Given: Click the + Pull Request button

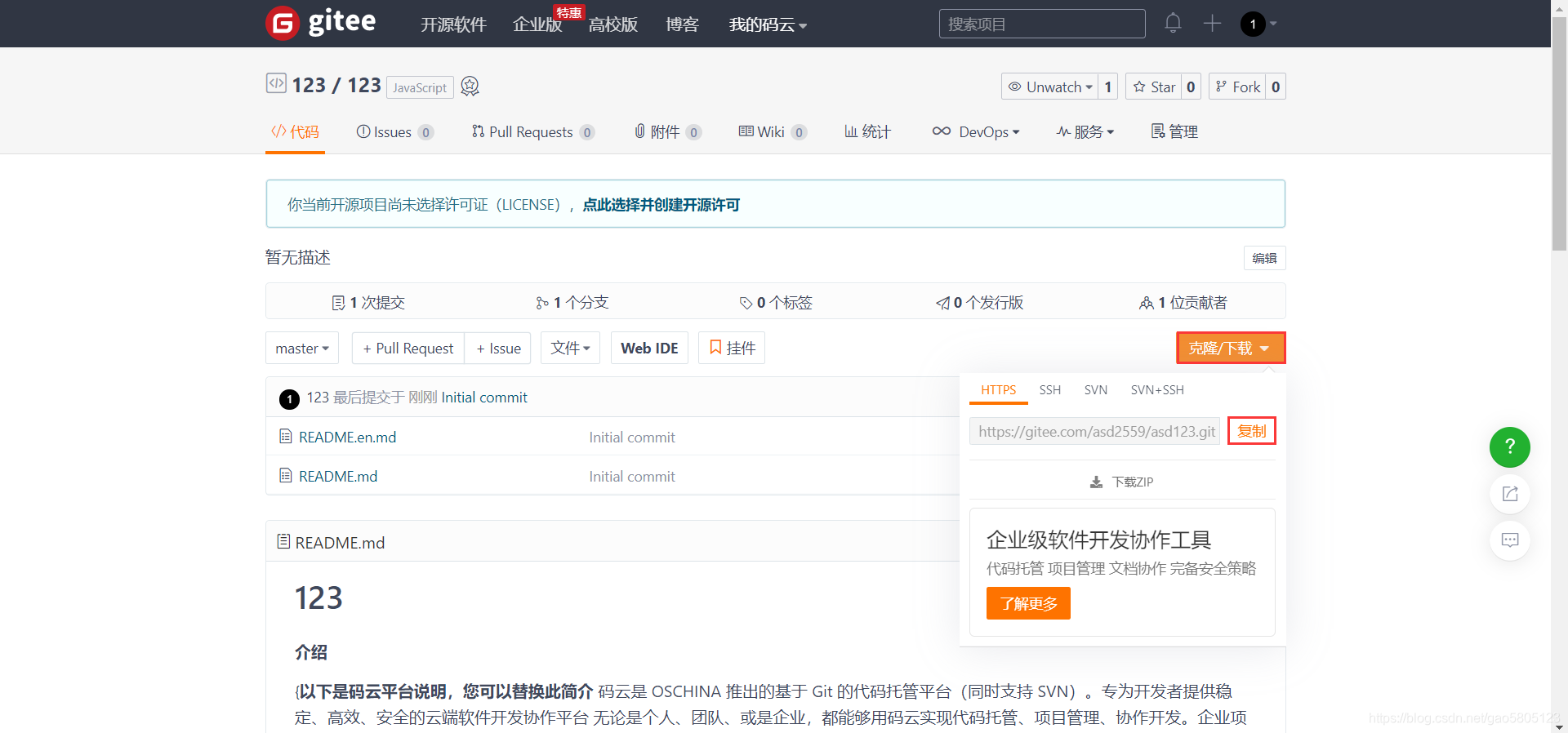Looking at the screenshot, I should (408, 348).
